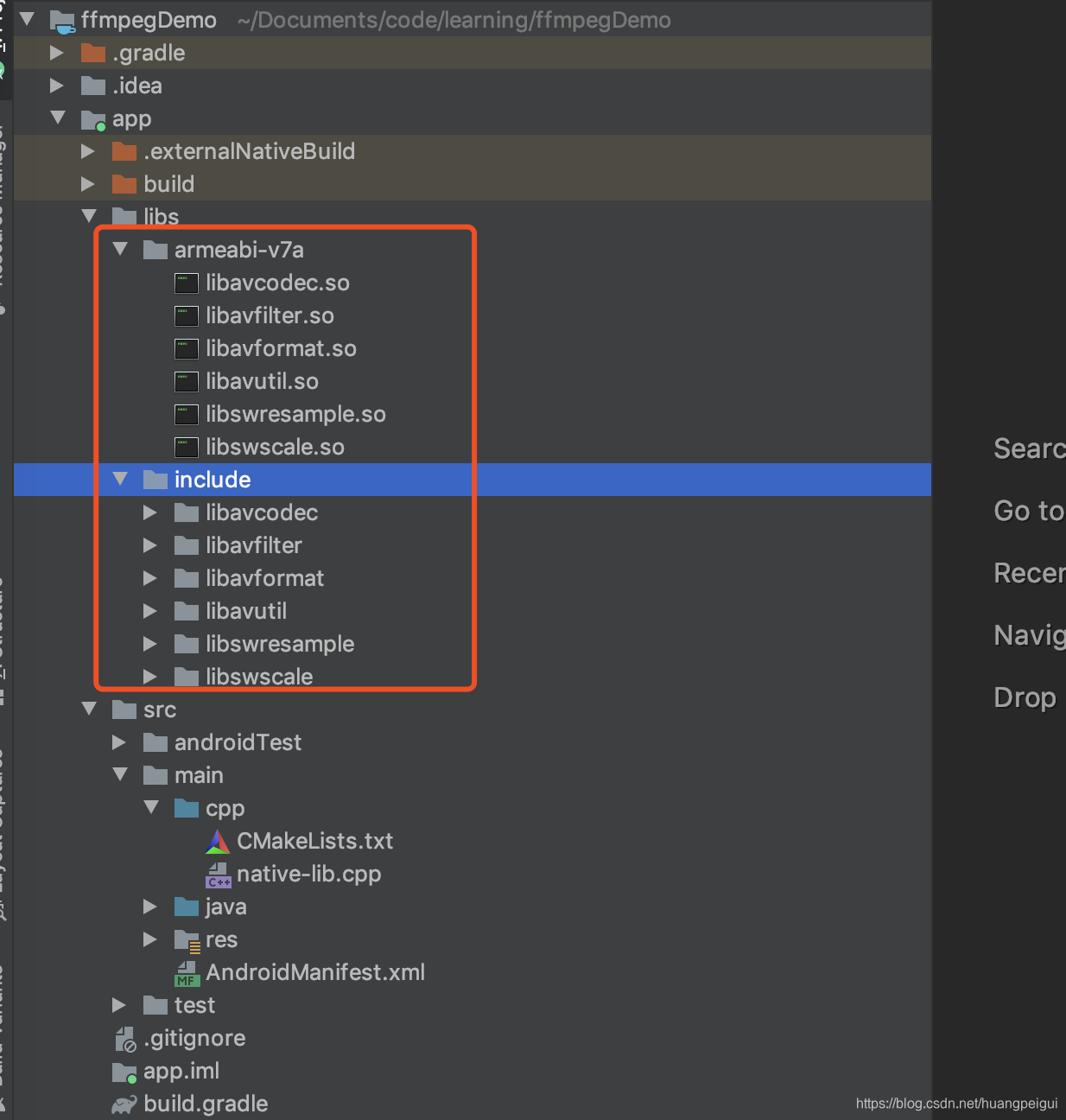The image size is (1066, 1120).
Task: Open native-lib.cpp using the C++ file icon
Action: (217, 874)
